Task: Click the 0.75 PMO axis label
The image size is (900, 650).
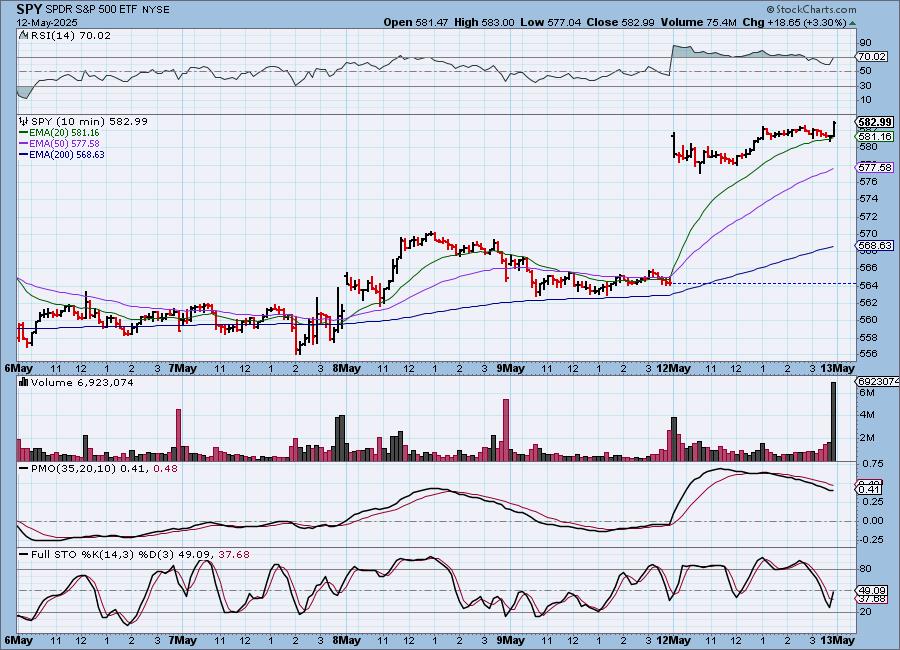Action: 872,464
